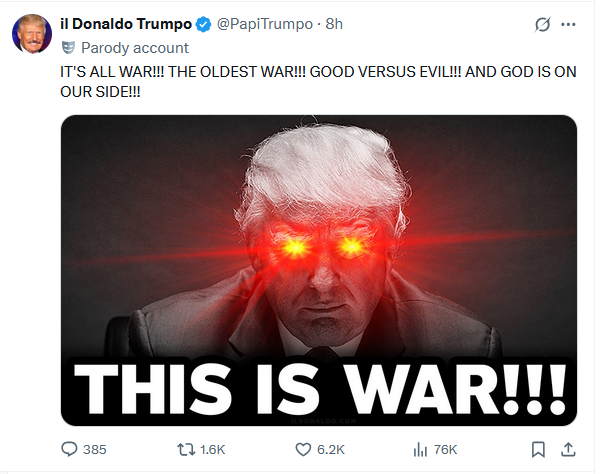The width and height of the screenshot is (601, 474).
Task: Click the tweet text about GOOD VERSUS EVIL
Action: pos(318,82)
